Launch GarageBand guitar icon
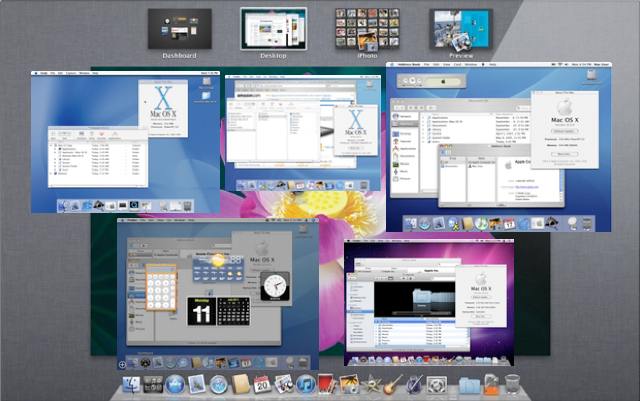Screen dimensions: 640x401 (x=393, y=385)
